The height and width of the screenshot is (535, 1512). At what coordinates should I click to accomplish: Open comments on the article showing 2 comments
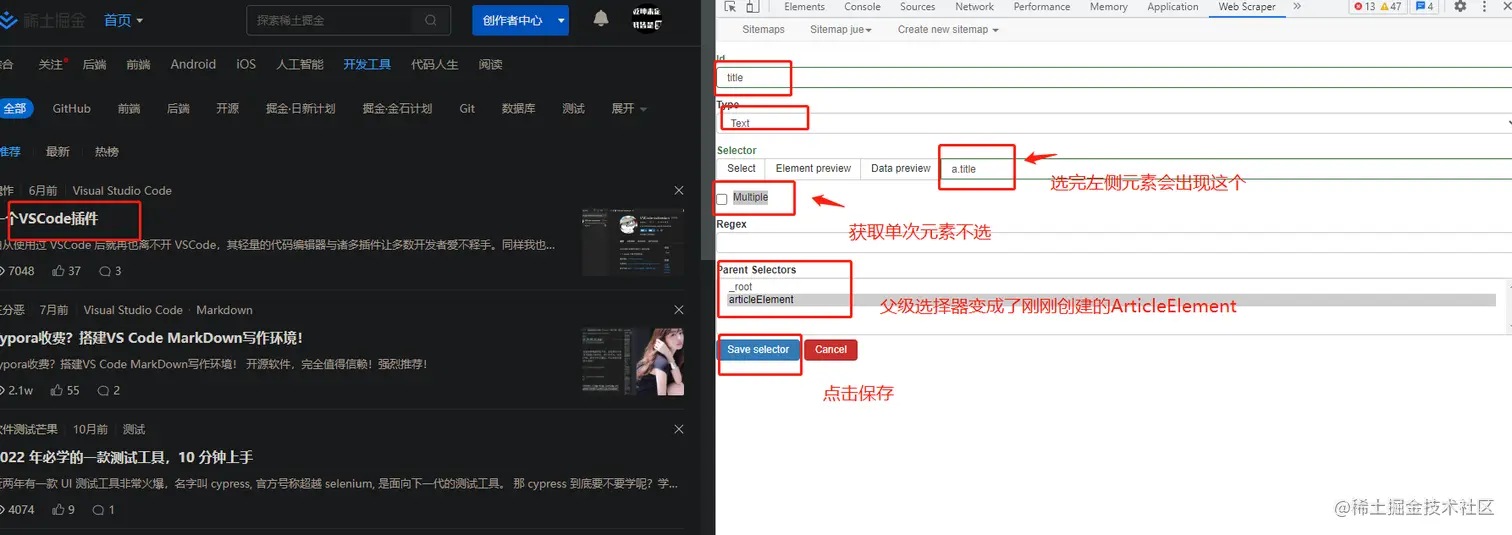(109, 390)
